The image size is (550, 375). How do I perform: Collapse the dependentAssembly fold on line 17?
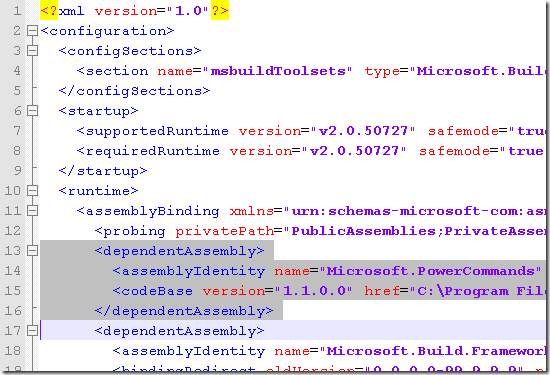(x=32, y=330)
